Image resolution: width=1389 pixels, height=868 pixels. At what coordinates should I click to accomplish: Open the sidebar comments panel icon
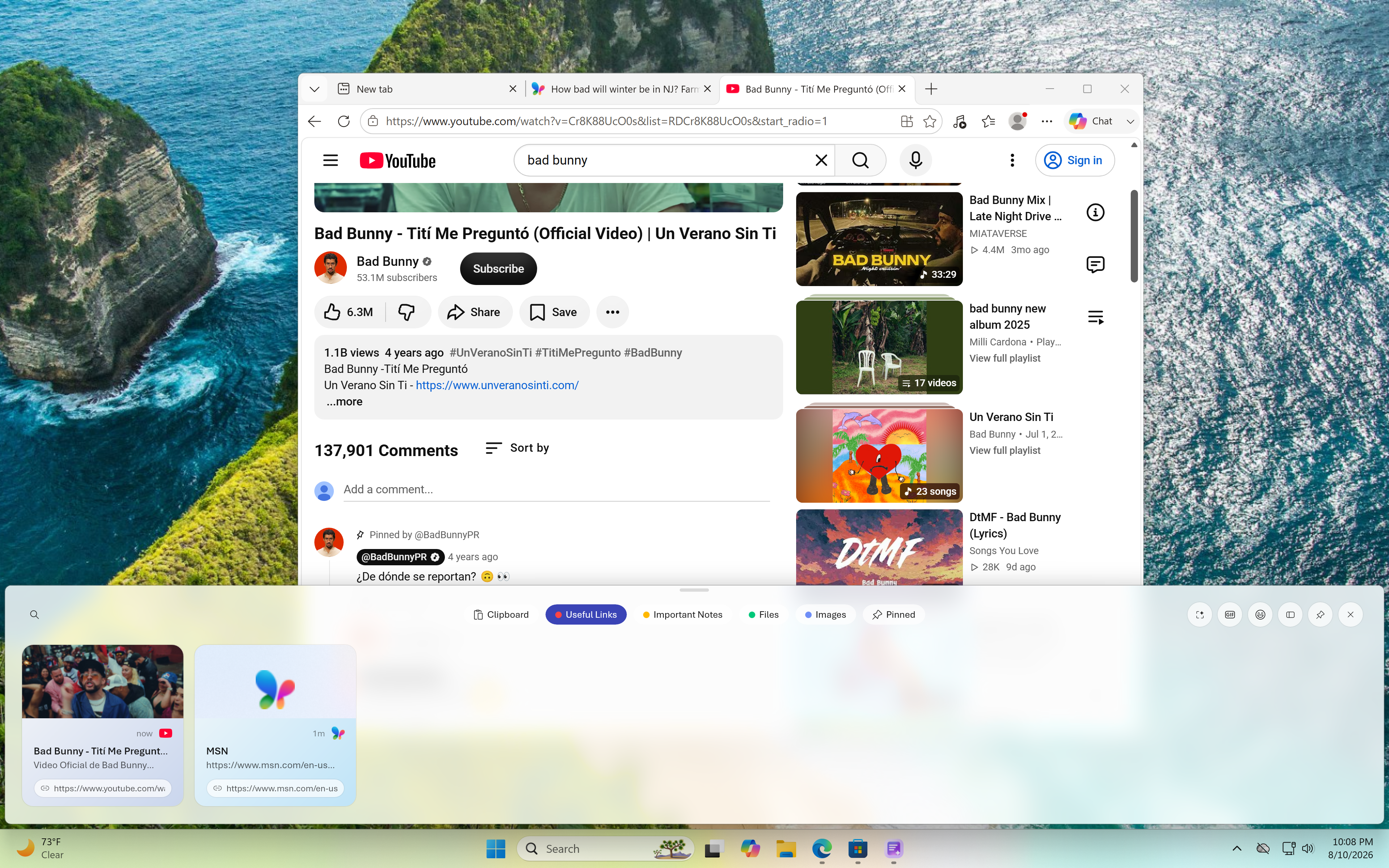click(1095, 265)
